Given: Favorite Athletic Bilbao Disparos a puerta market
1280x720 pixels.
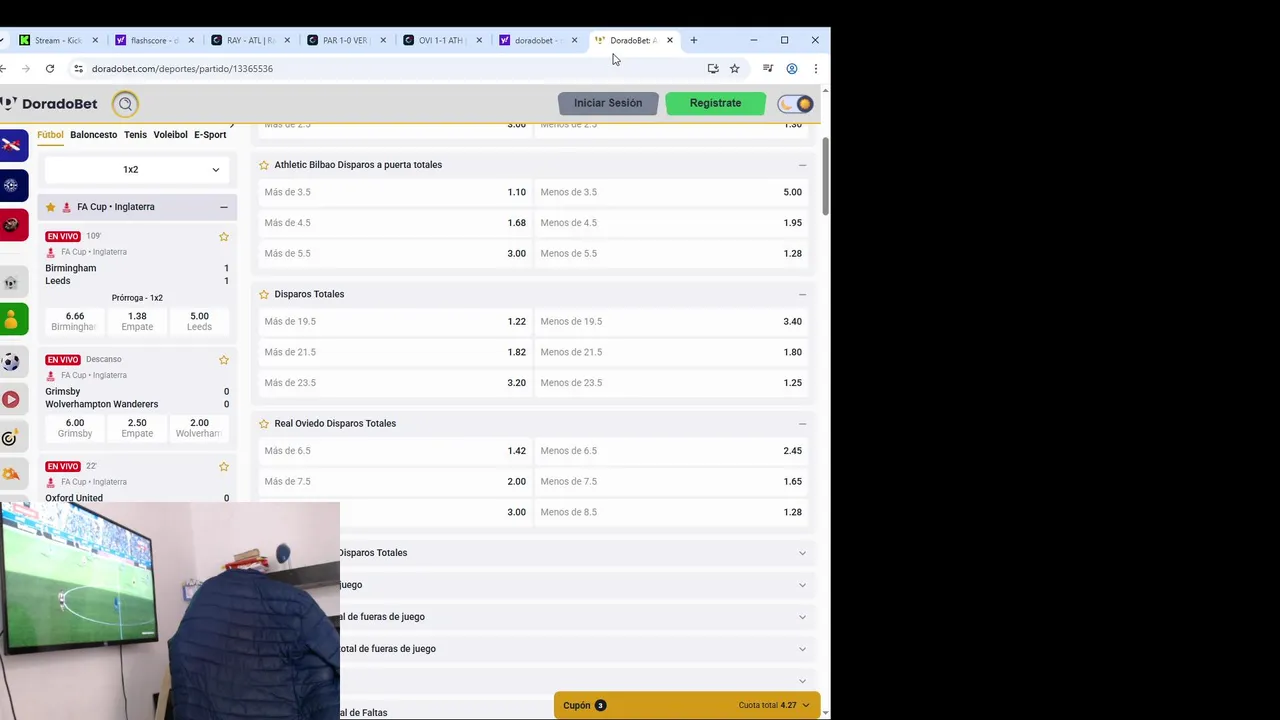Looking at the screenshot, I should pos(264,165).
